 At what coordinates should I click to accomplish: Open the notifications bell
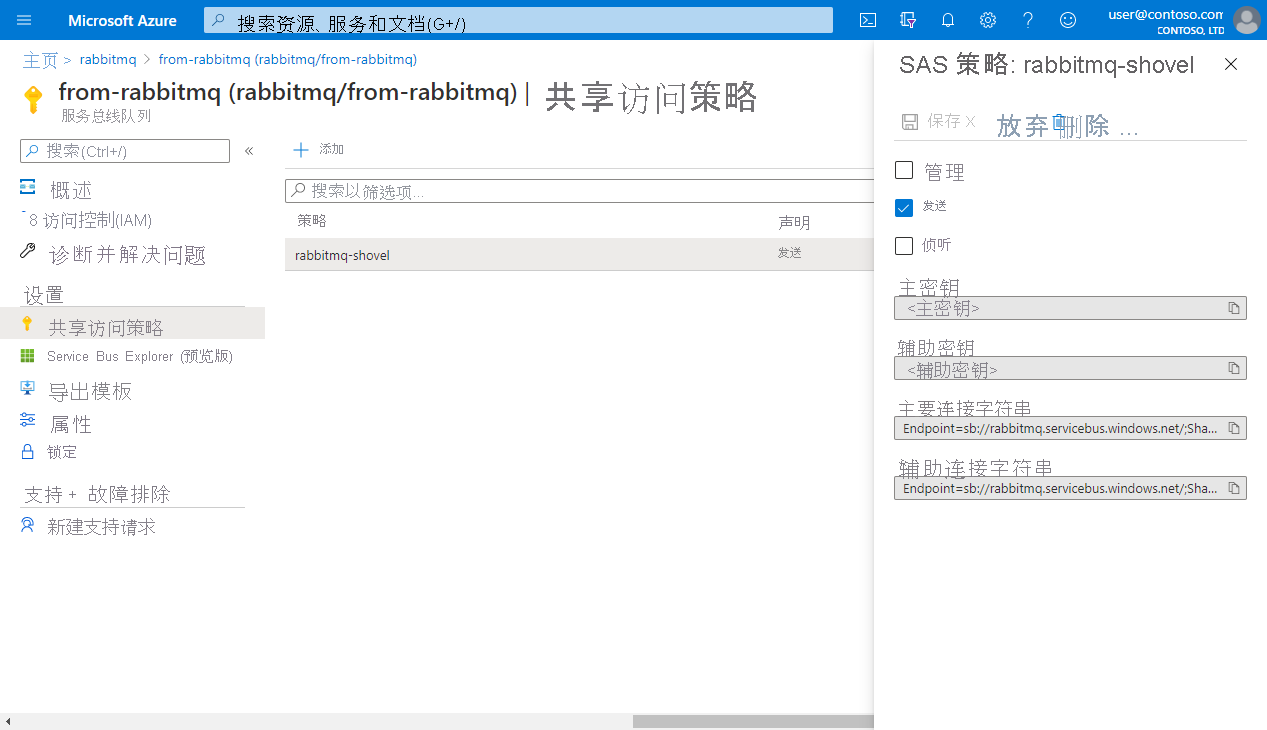947,20
